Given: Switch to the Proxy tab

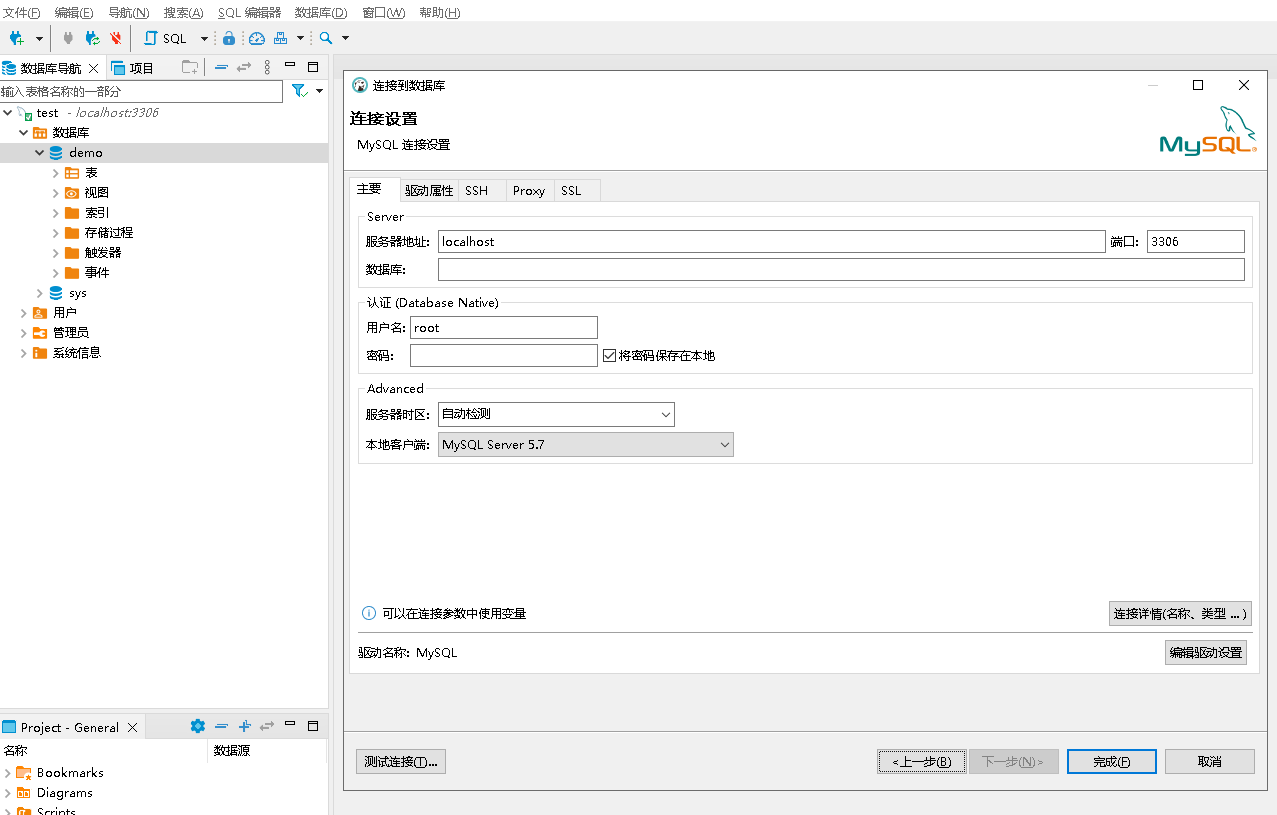Looking at the screenshot, I should (529, 190).
